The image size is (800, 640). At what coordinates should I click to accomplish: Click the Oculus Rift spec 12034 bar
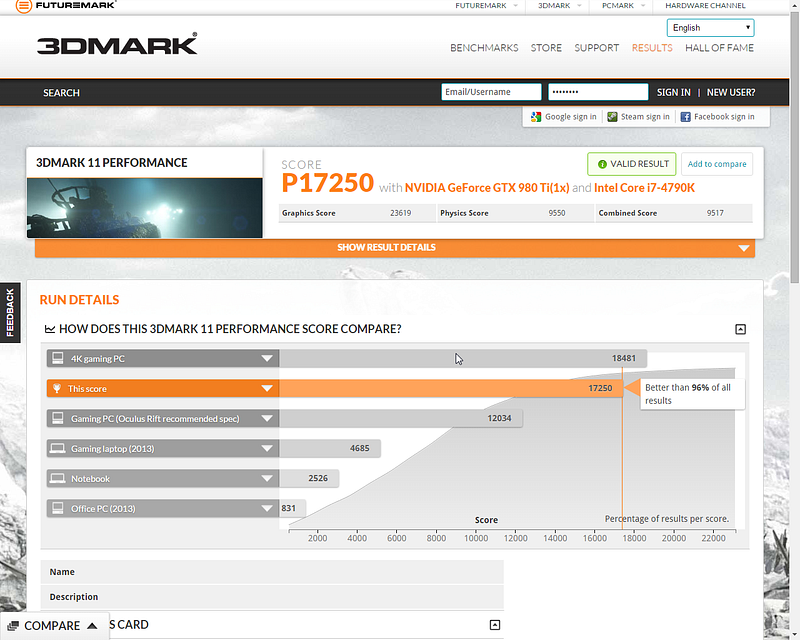[401, 419]
